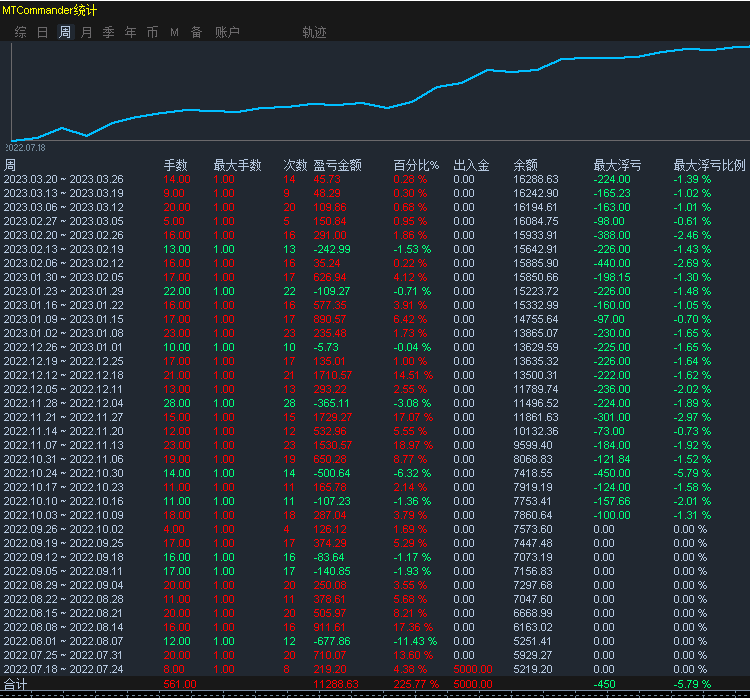The width and height of the screenshot is (750, 699).
Task: Open the 季 quarterly tab
Action: click(109, 32)
